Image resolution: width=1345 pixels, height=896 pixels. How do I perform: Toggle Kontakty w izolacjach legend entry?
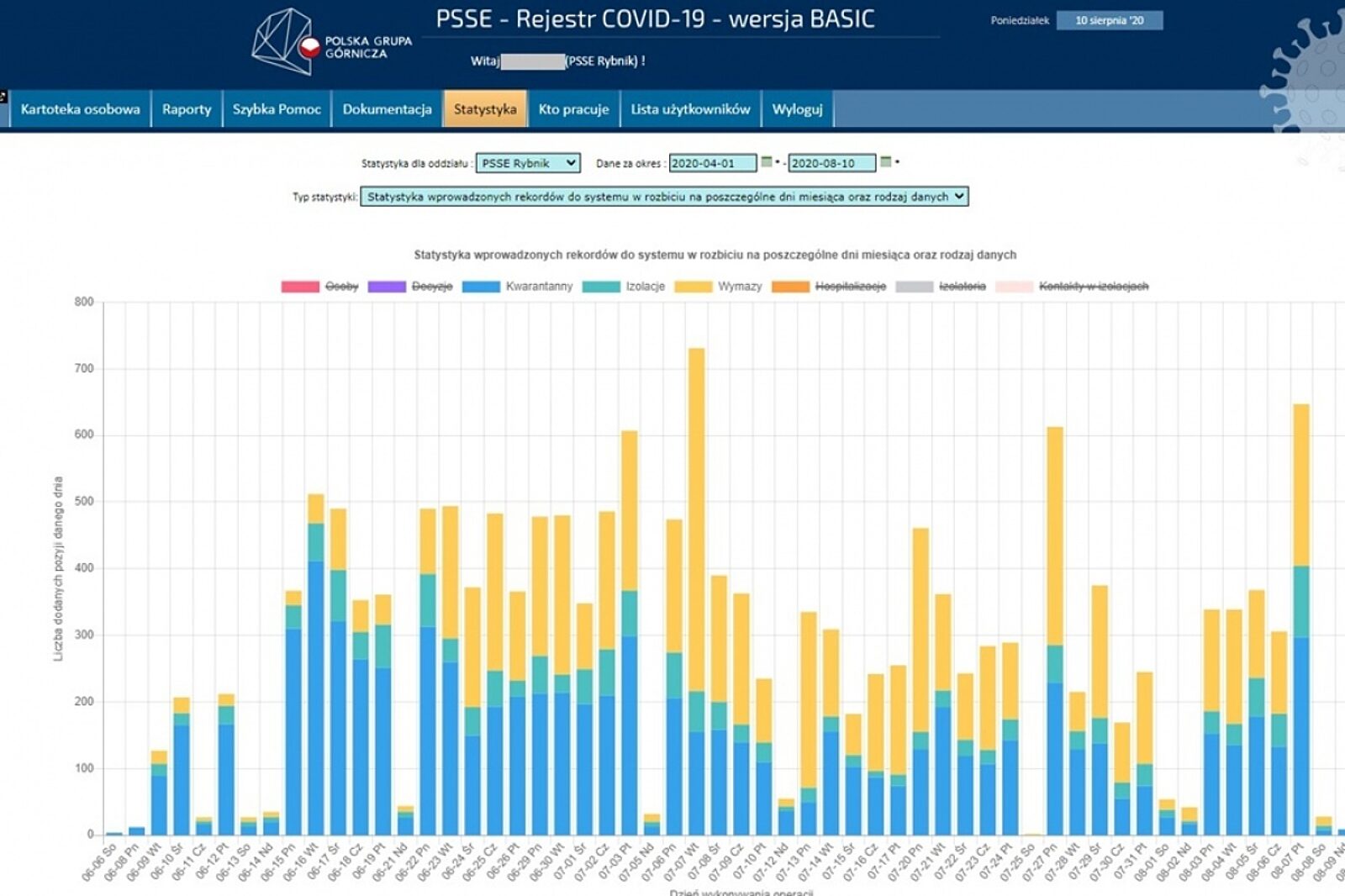pos(1093,287)
